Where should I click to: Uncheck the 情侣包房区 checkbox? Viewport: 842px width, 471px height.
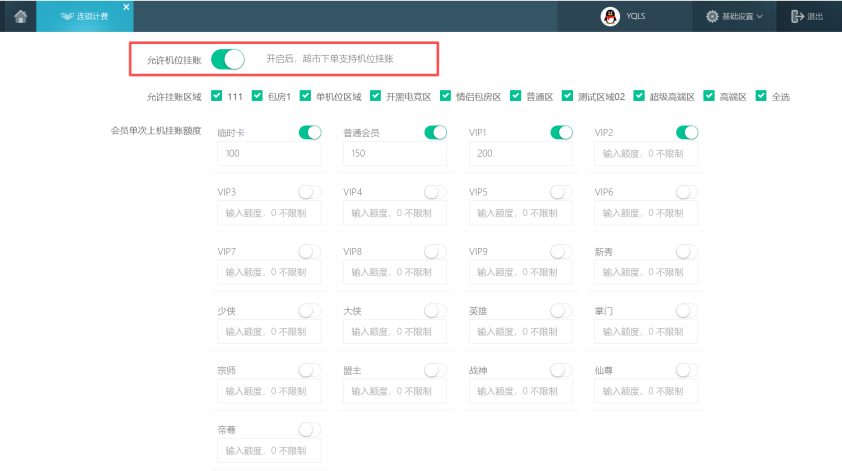click(x=445, y=96)
